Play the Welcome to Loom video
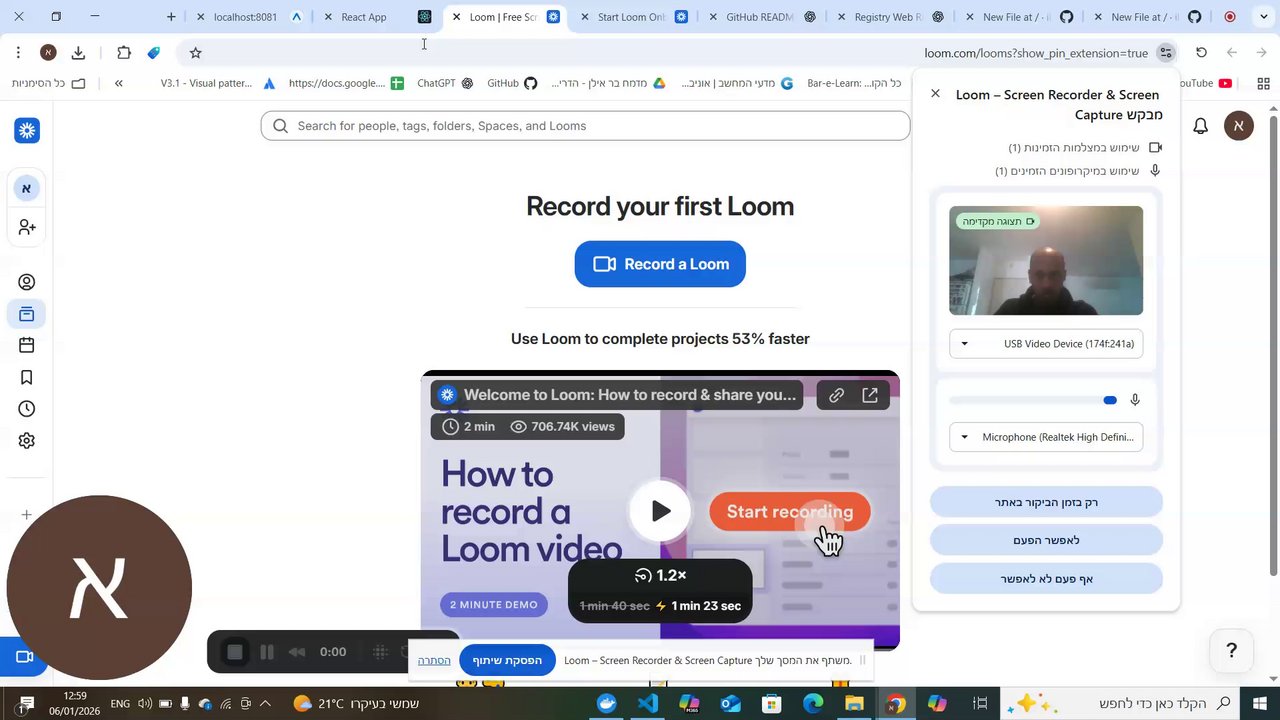1280x720 pixels. tap(660, 511)
